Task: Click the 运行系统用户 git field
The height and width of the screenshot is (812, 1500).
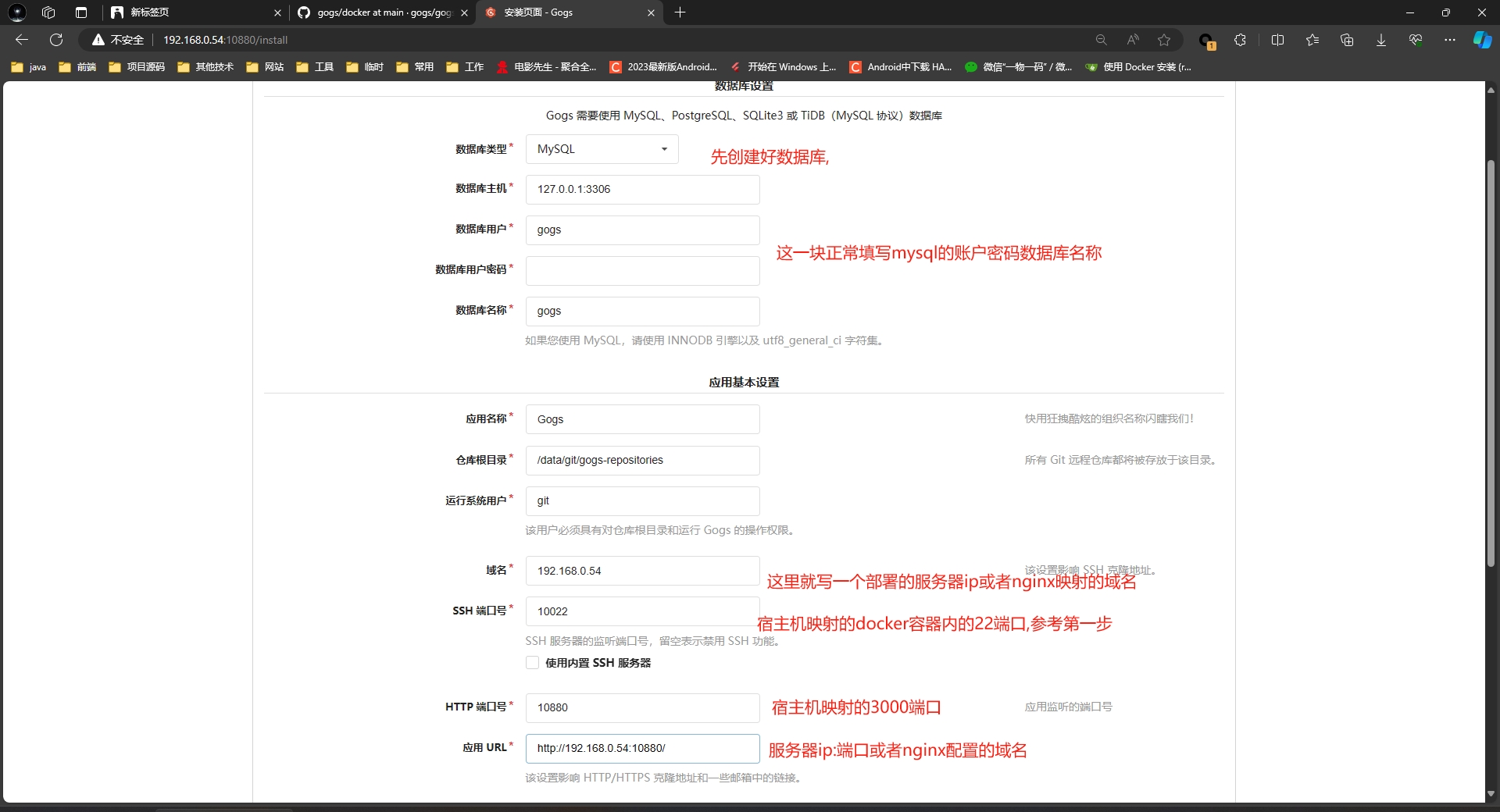Action: click(x=642, y=501)
